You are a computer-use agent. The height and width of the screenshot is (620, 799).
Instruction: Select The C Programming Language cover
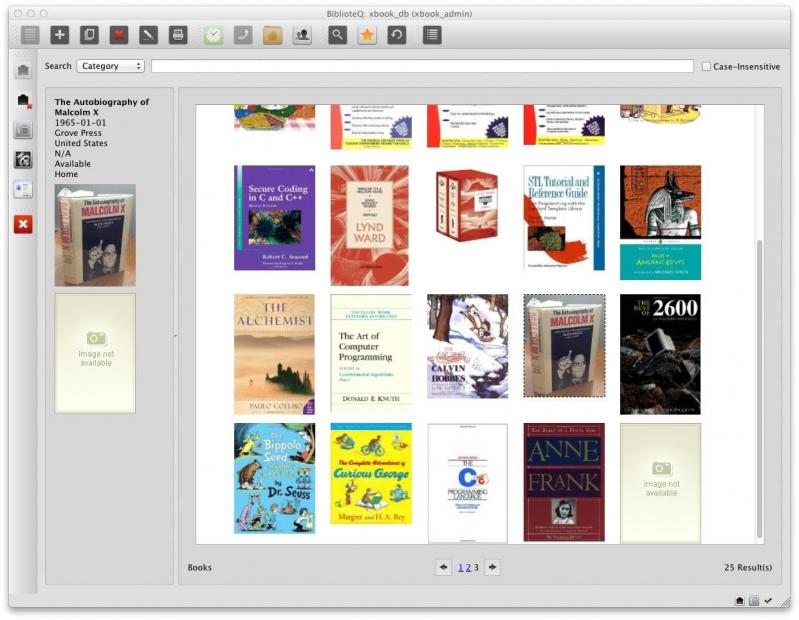(468, 483)
